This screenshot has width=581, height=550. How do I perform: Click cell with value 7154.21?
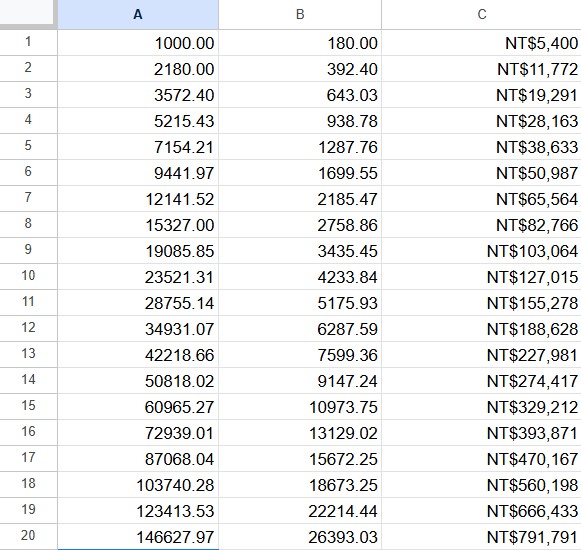pos(138,147)
